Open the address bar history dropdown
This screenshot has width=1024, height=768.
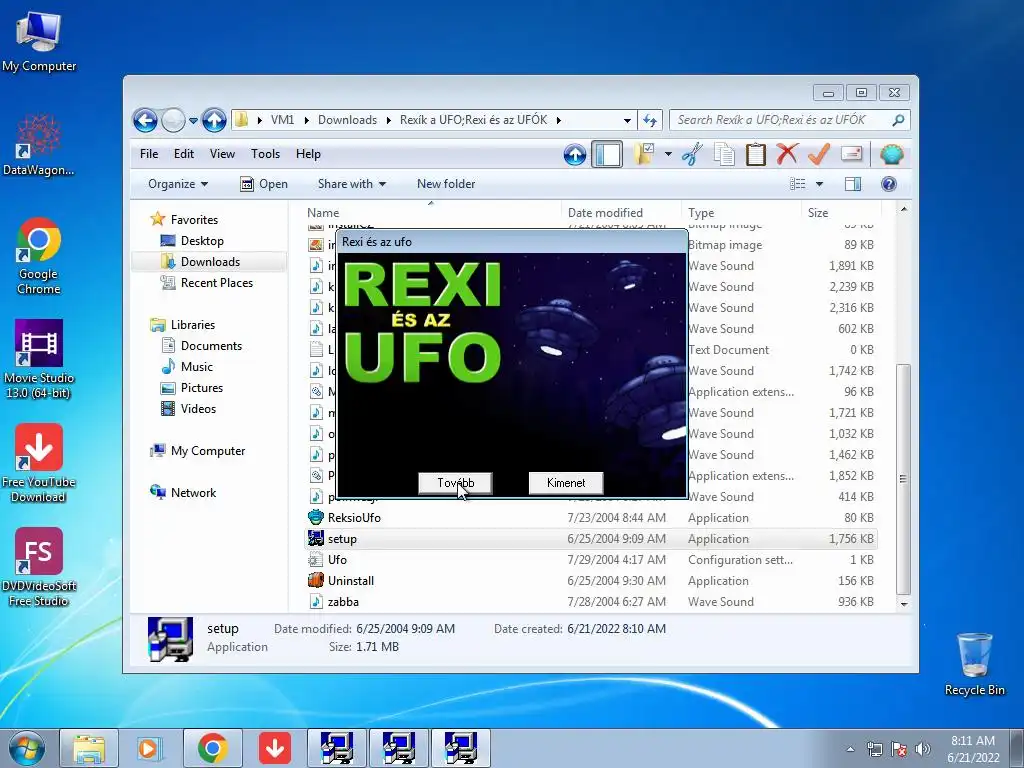tap(627, 120)
